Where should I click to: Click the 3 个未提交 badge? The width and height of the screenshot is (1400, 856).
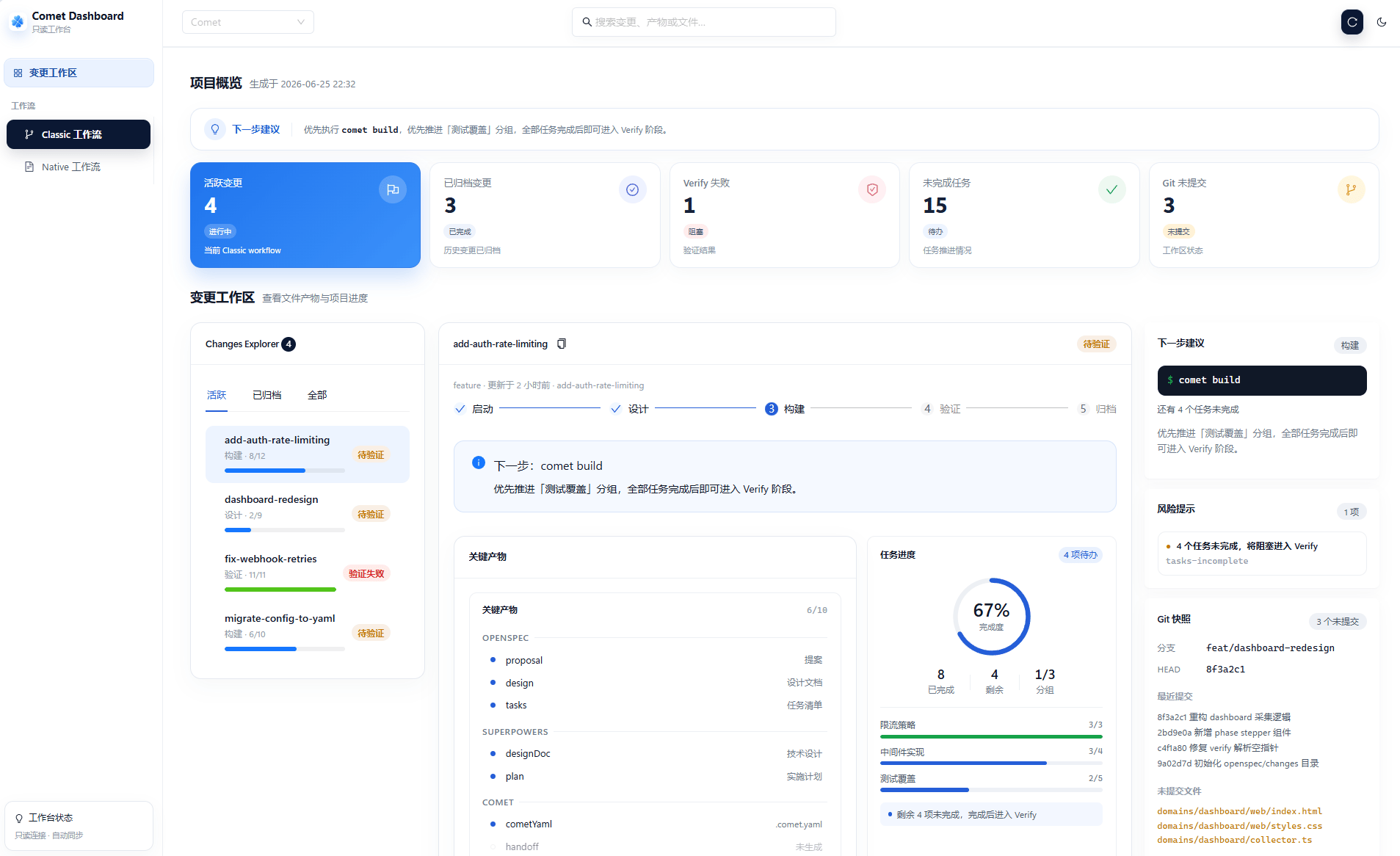coord(1337,621)
